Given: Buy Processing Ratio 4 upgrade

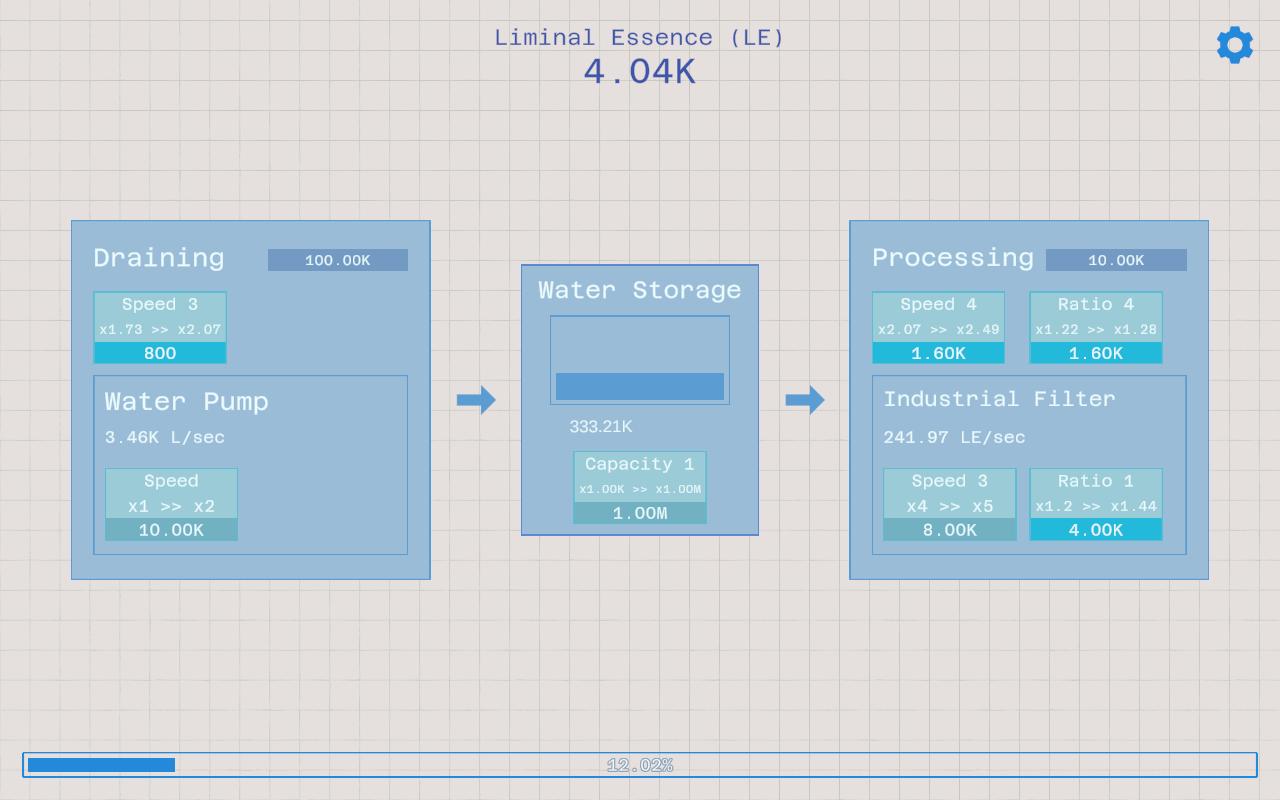Looking at the screenshot, I should 1096,328.
